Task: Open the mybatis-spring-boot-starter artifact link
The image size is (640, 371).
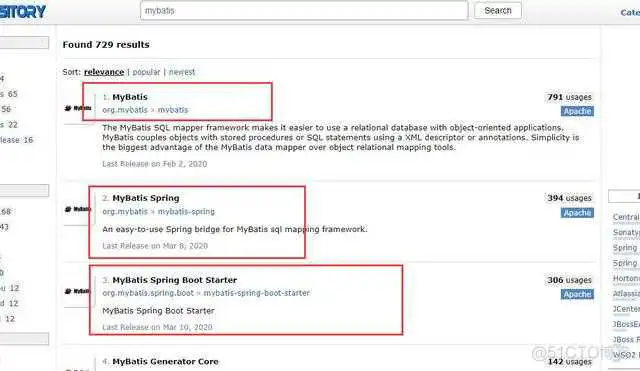Action: (x=257, y=293)
